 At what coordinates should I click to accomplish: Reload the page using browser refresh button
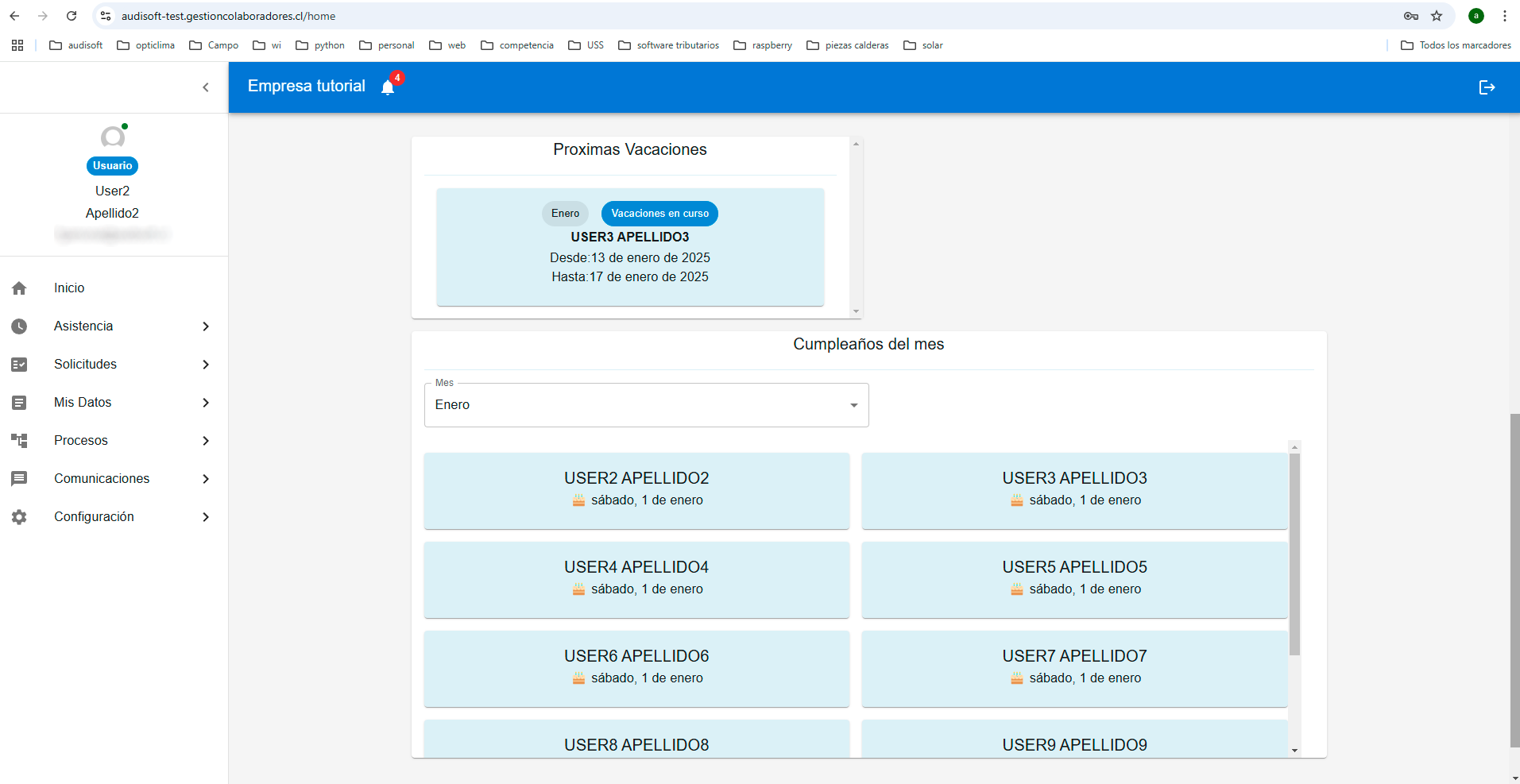click(x=72, y=16)
